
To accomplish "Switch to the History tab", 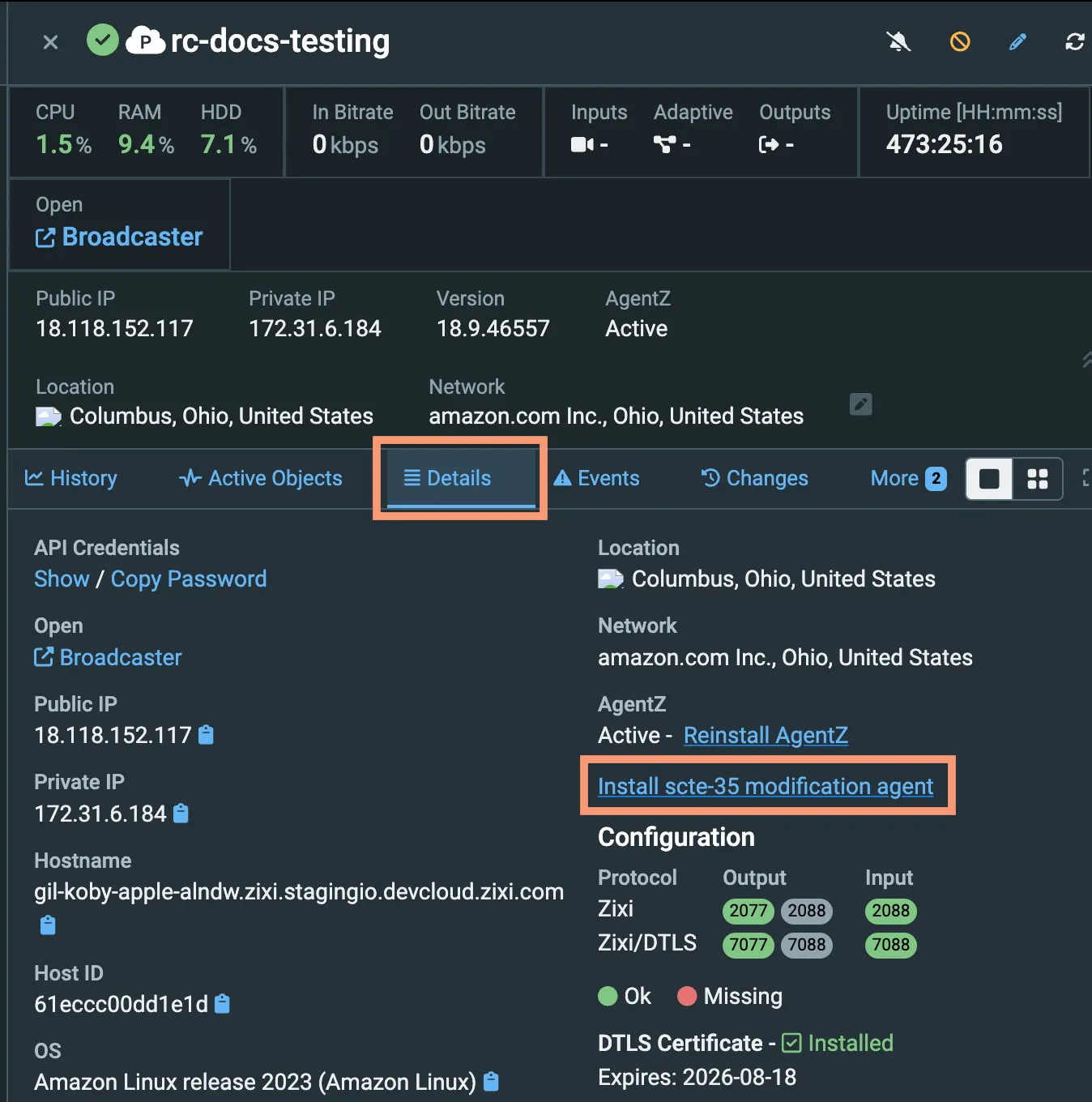I will pyautogui.click(x=71, y=478).
